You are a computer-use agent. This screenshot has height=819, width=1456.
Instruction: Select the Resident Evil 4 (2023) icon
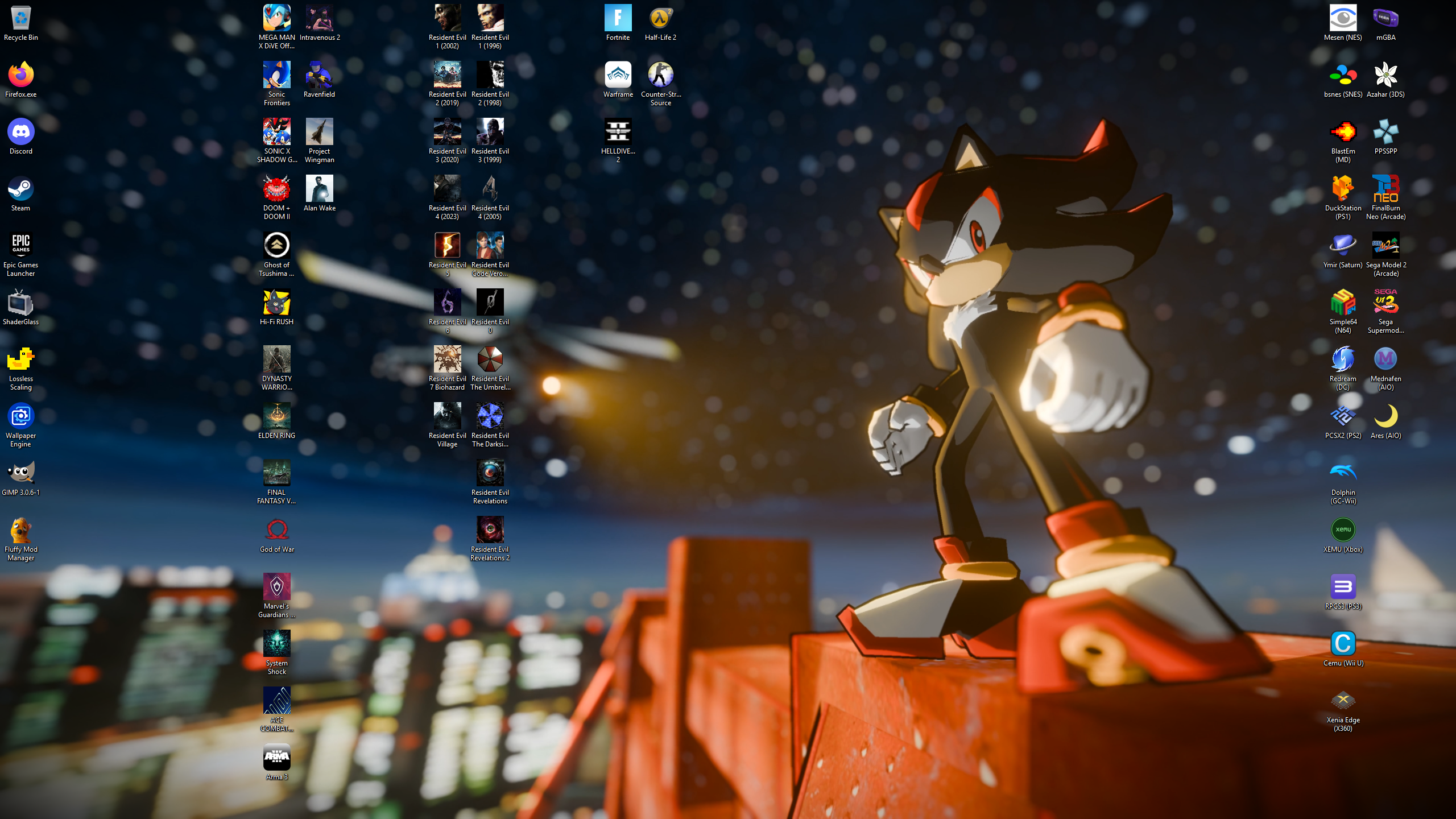447,189
